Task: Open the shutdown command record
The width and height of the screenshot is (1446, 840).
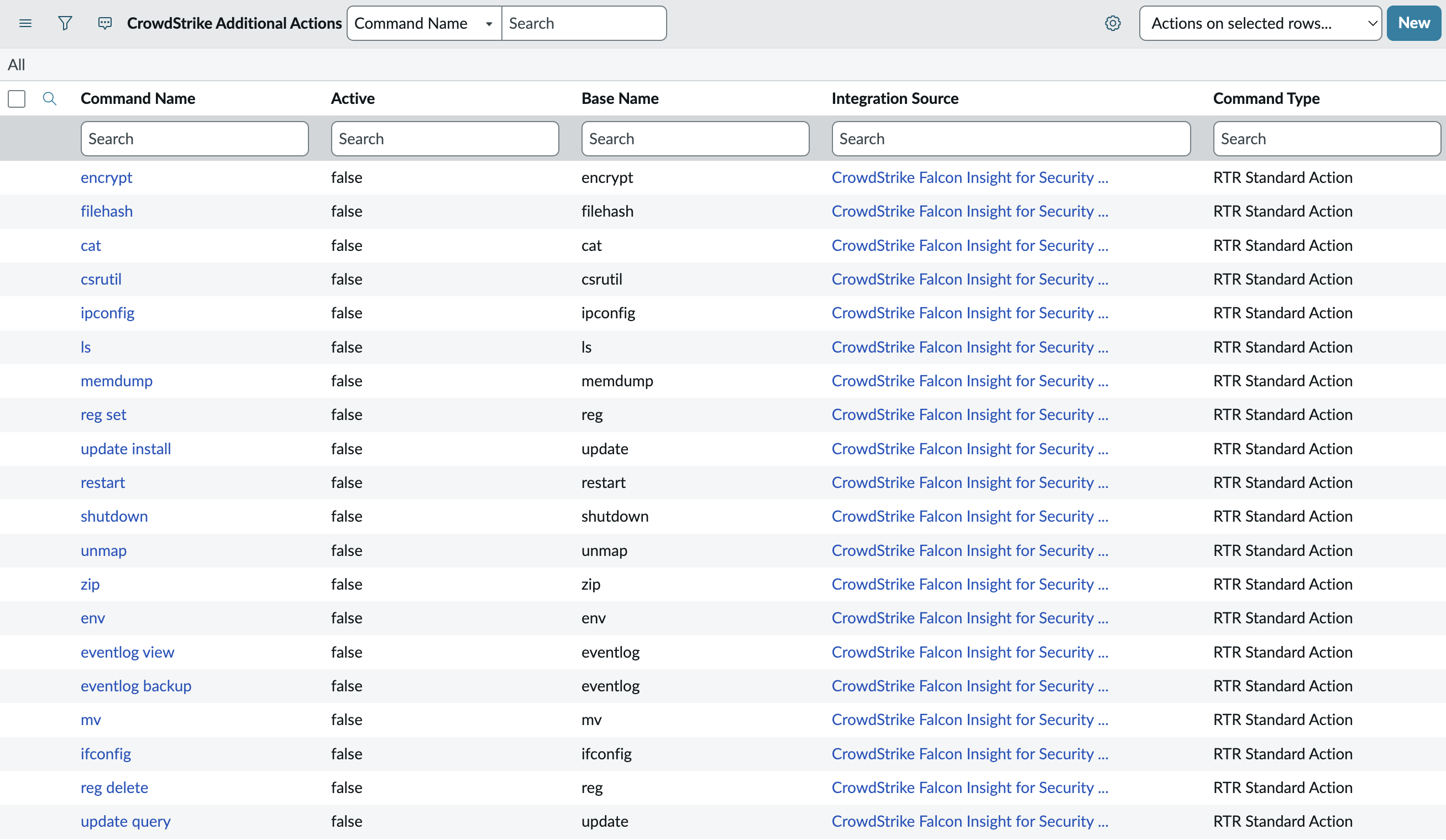Action: (x=114, y=516)
